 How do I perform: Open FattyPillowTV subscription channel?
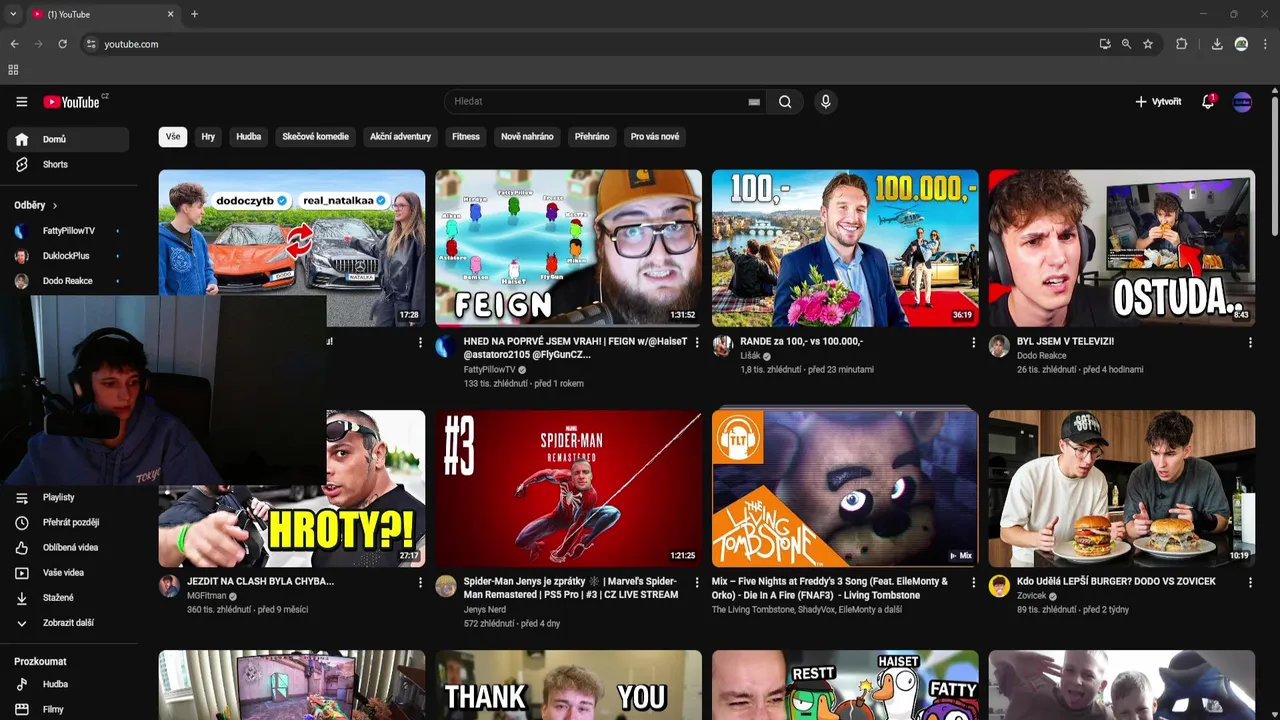coord(68,231)
